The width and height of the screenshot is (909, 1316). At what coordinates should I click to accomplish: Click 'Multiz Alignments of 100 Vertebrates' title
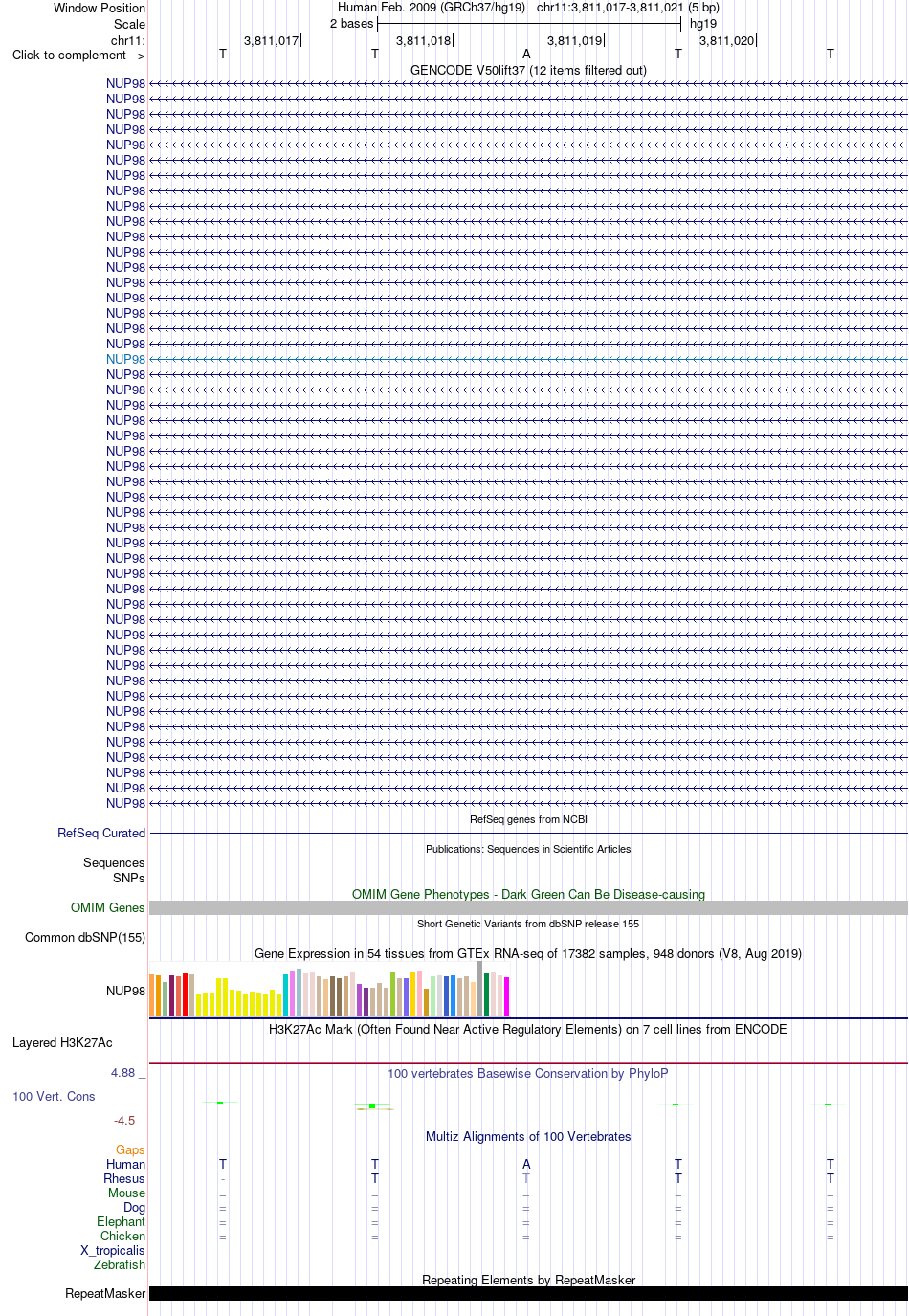[528, 1136]
